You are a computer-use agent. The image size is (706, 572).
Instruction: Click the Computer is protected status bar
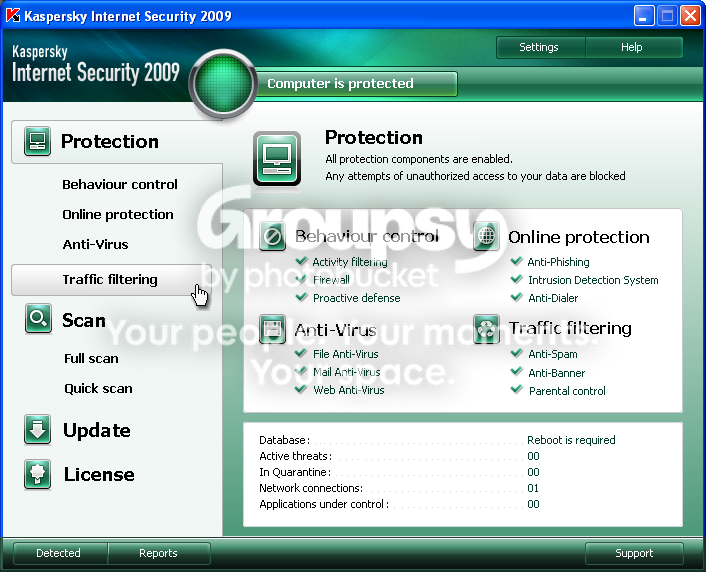tap(357, 84)
